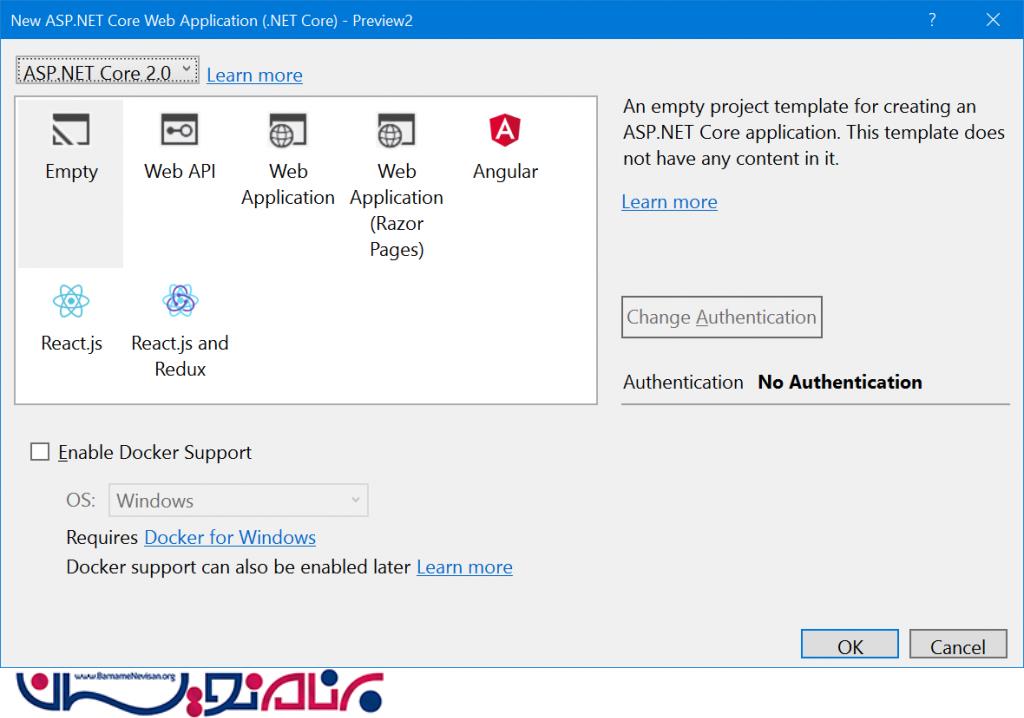Image resolution: width=1024 pixels, height=718 pixels.
Task: Select the Empty project template icon
Action: (71, 130)
